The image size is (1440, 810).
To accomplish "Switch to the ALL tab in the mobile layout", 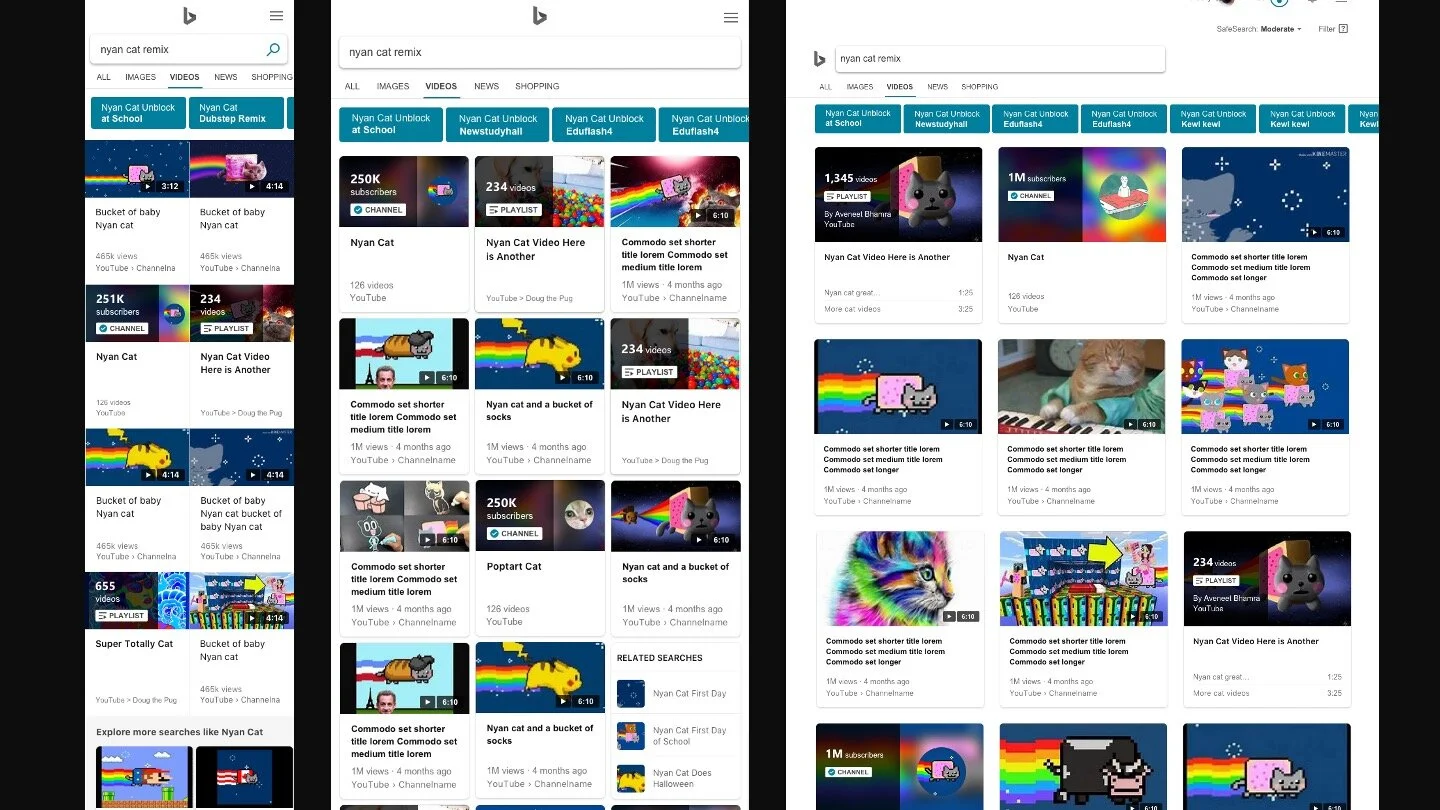I will (x=103, y=77).
